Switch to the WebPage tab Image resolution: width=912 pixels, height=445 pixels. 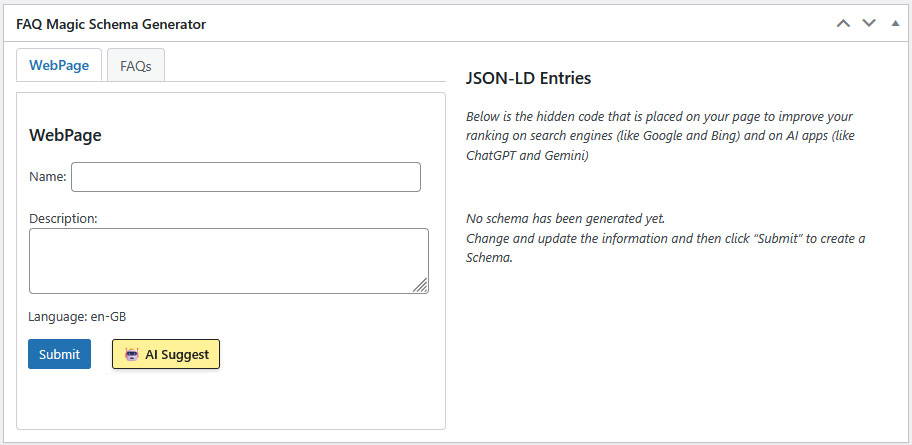[59, 66]
